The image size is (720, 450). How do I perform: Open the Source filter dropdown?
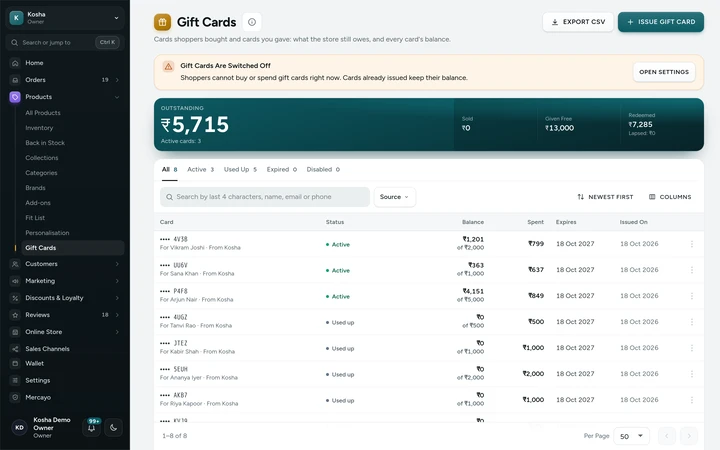click(394, 197)
